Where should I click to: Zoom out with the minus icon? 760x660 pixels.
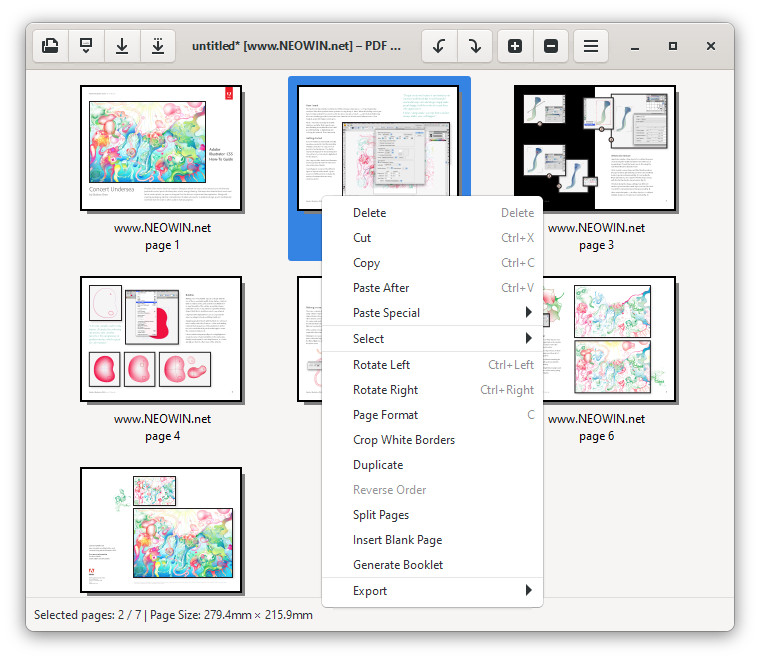point(551,46)
